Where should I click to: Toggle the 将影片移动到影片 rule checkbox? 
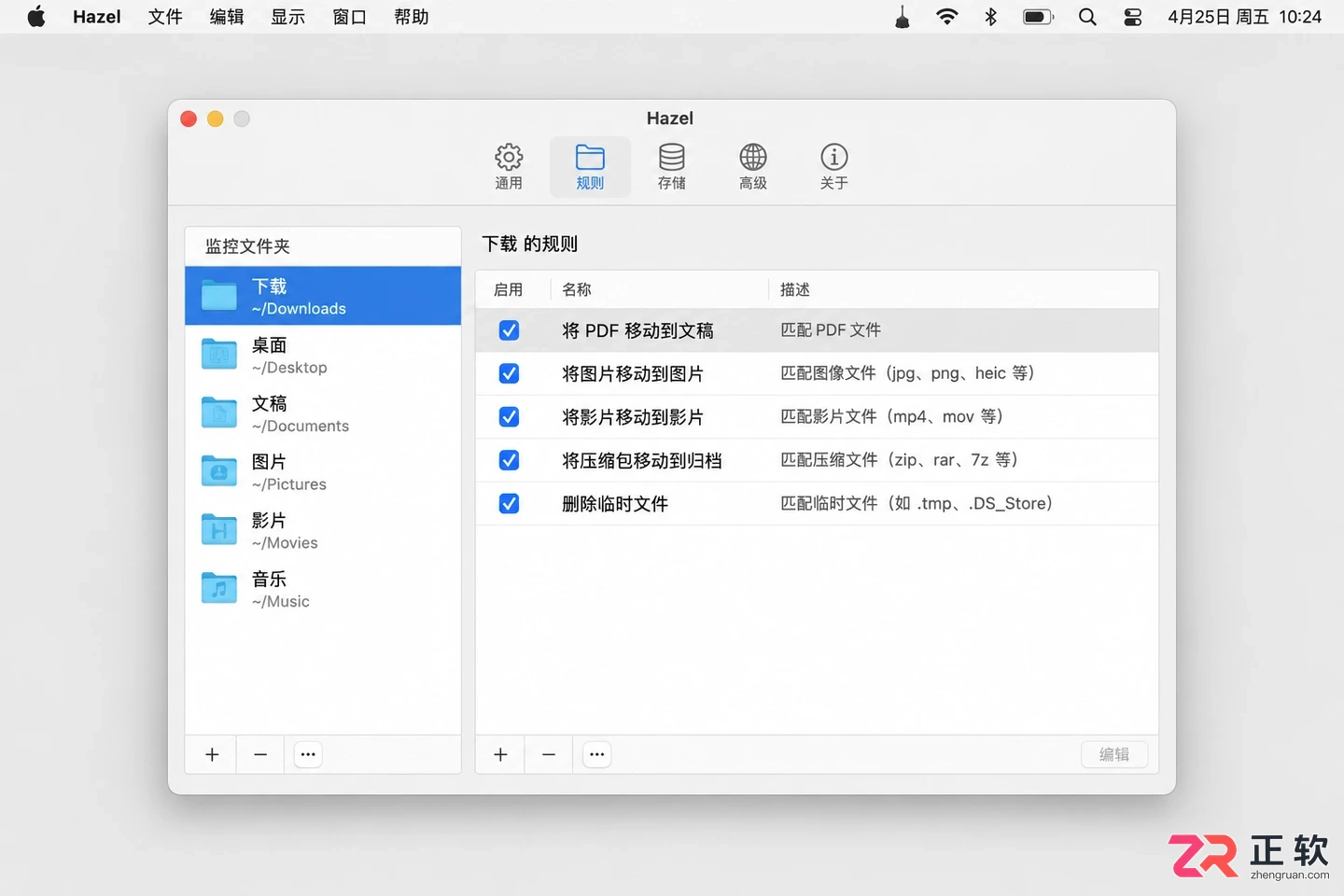pyautogui.click(x=509, y=417)
